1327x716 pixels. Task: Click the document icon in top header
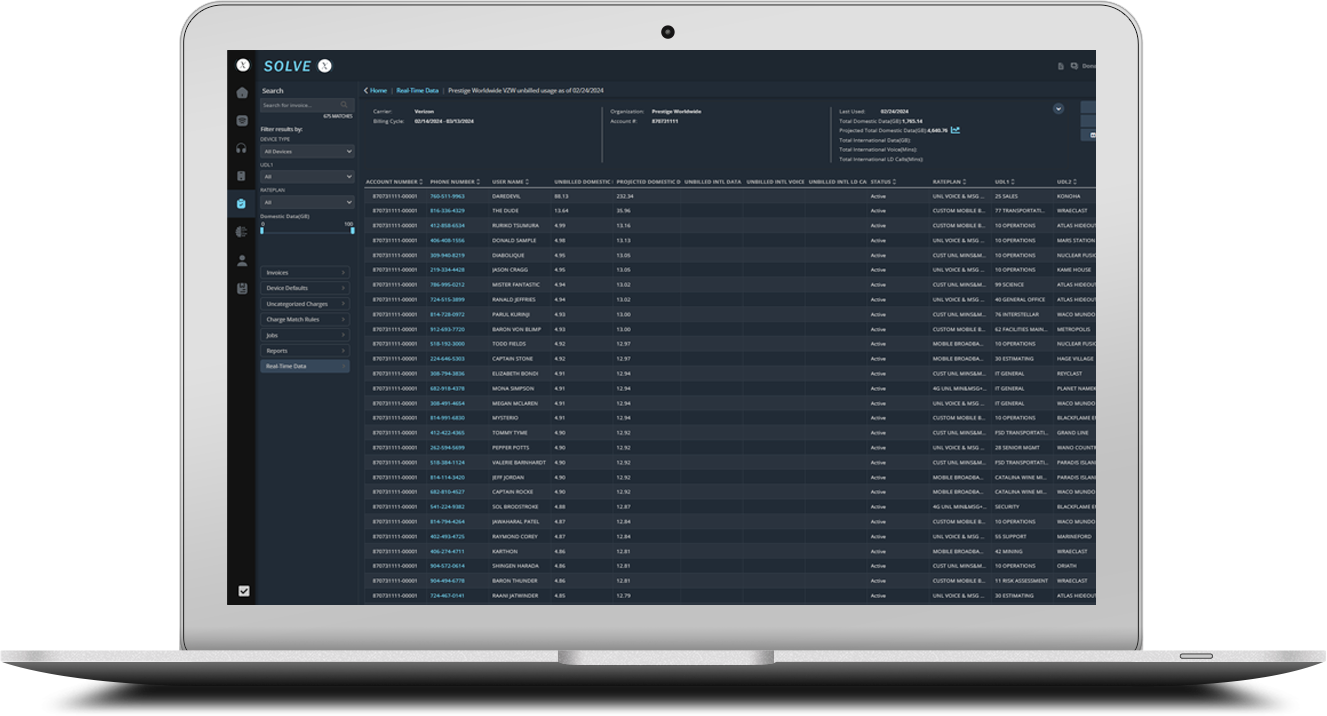tap(1060, 67)
